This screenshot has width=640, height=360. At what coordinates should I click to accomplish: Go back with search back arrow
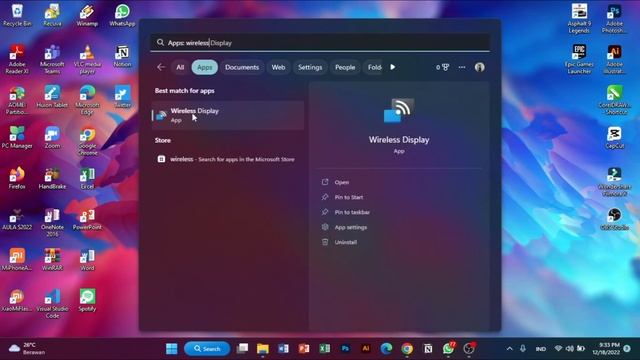pyautogui.click(x=161, y=67)
